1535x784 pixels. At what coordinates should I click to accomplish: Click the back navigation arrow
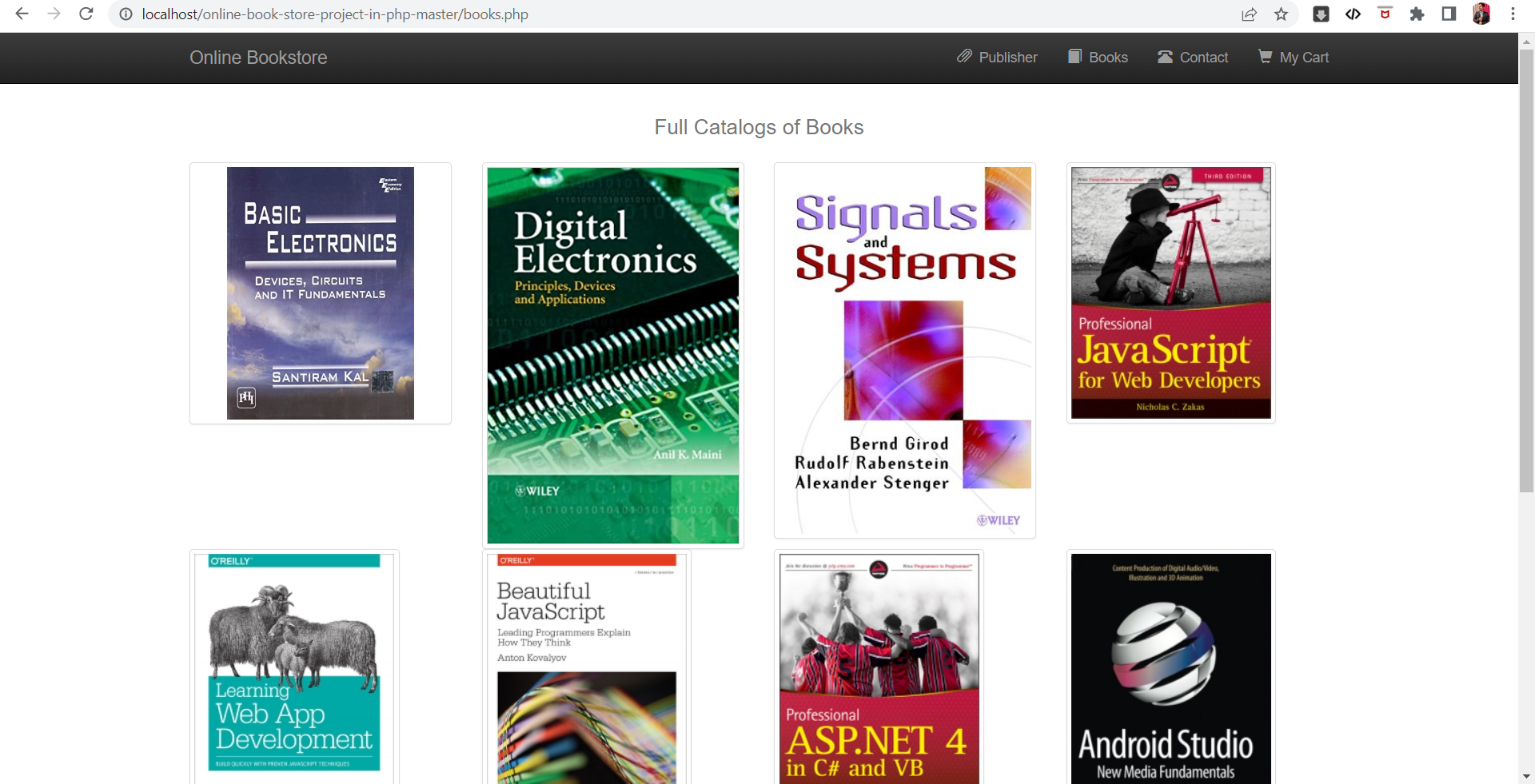point(22,14)
